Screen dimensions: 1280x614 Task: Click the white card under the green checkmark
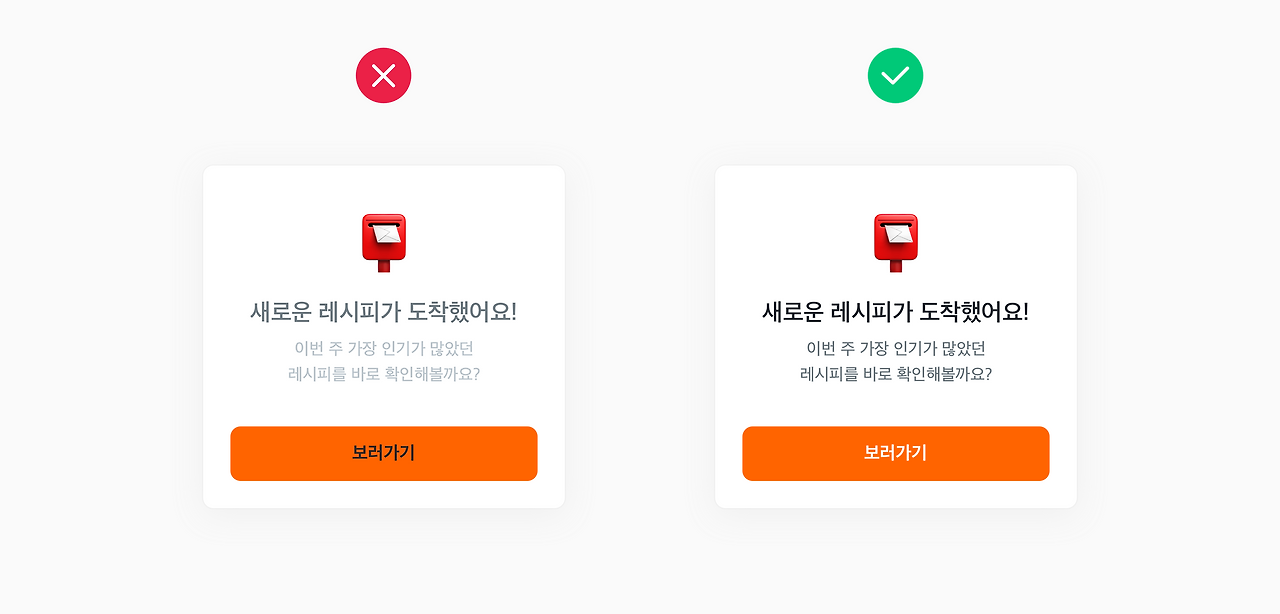click(896, 337)
